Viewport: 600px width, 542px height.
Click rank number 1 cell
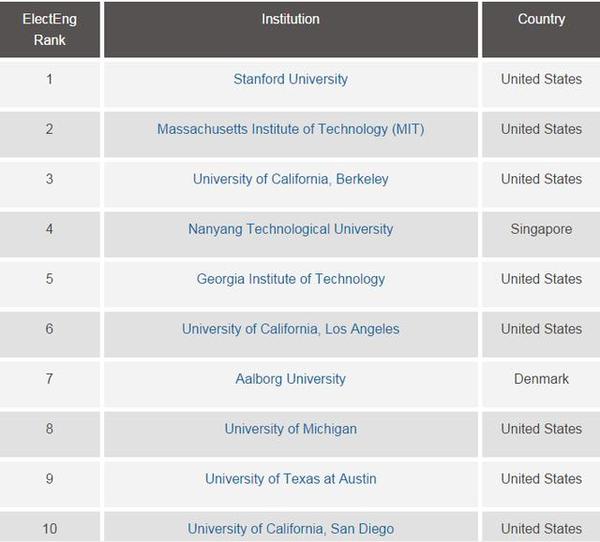(50, 84)
